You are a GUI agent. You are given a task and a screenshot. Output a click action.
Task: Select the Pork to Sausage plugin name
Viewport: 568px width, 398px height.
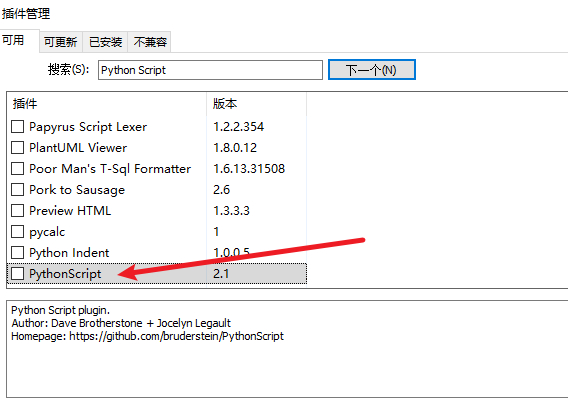(x=77, y=190)
